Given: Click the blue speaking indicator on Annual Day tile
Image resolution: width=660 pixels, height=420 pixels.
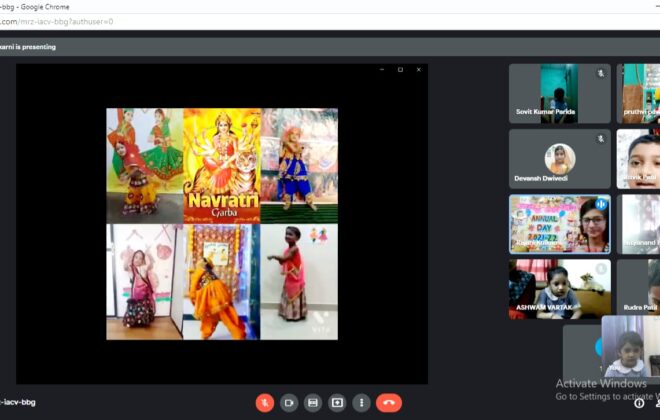Looking at the screenshot, I should click(601, 205).
